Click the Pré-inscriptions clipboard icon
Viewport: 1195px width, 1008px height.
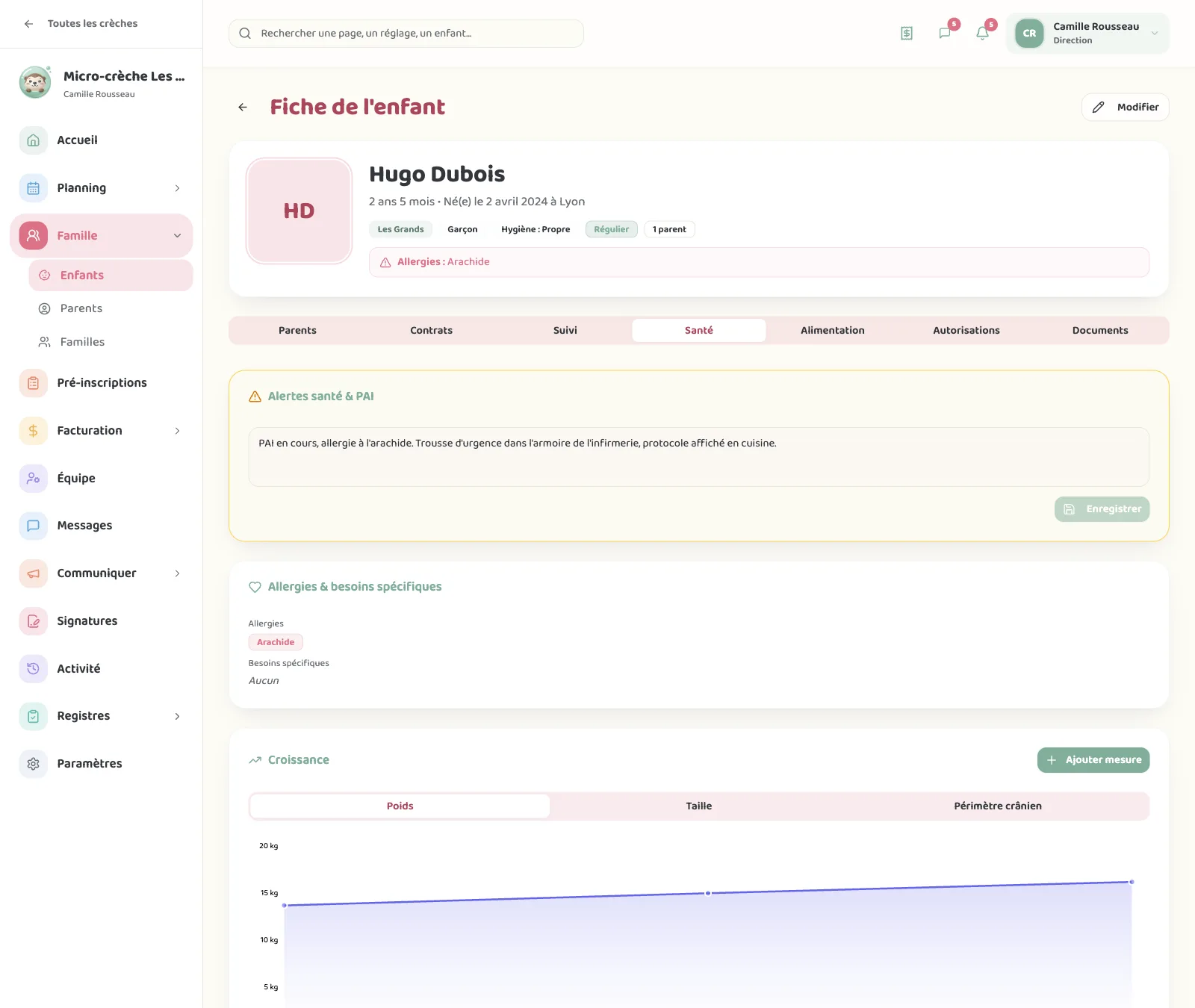coord(34,383)
